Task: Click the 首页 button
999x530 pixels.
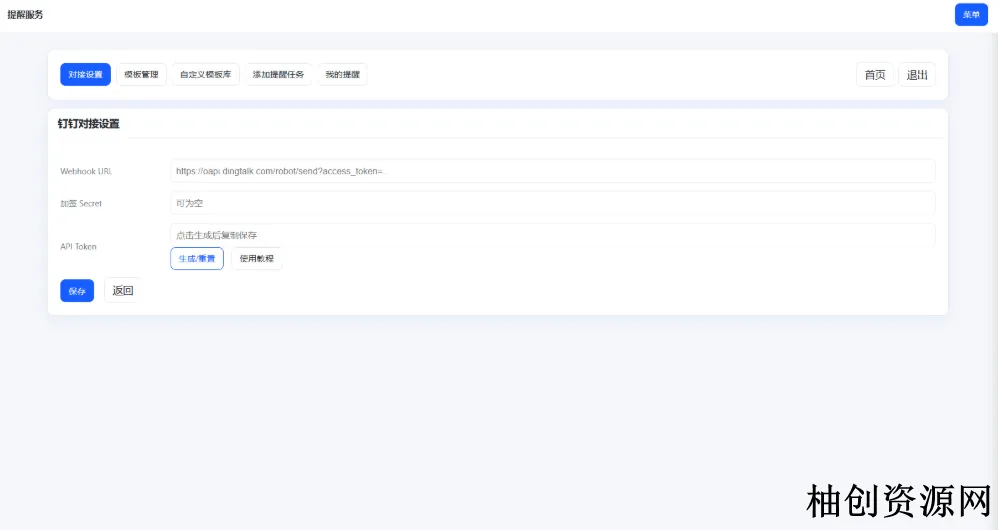Action: 875,75
